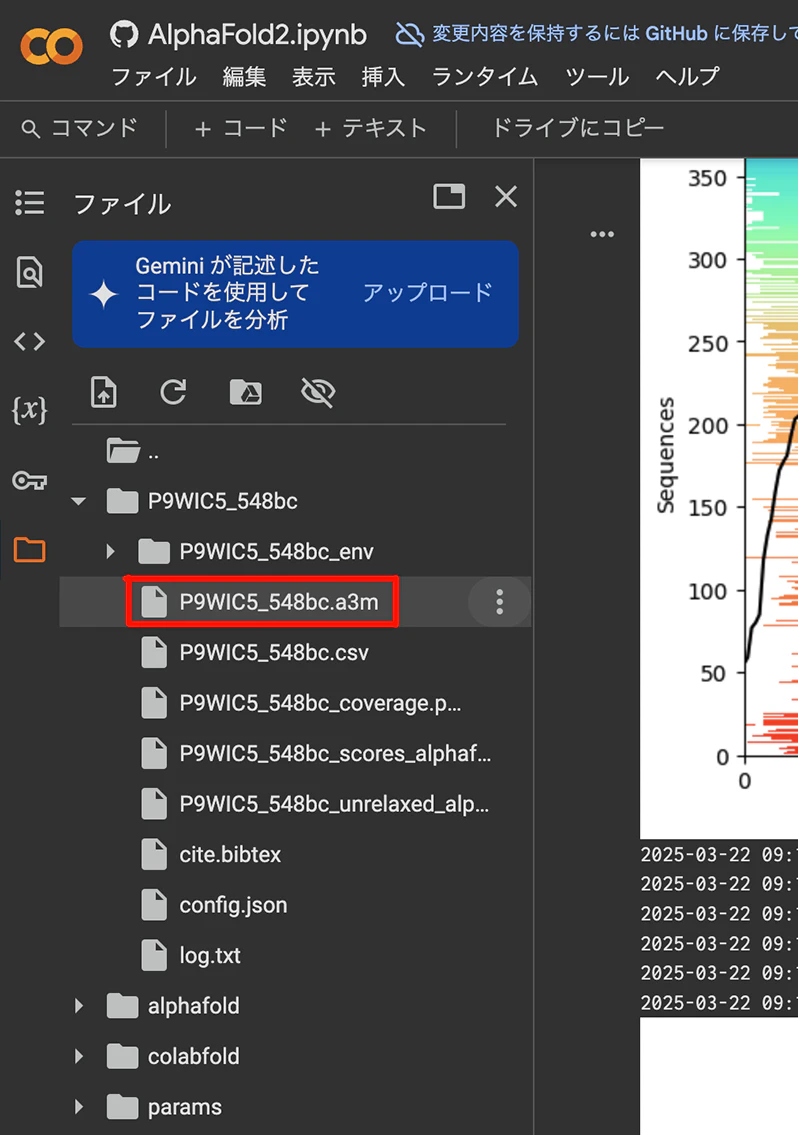Expand the params folder
This screenshot has width=798, height=1135.
pos(79,1107)
